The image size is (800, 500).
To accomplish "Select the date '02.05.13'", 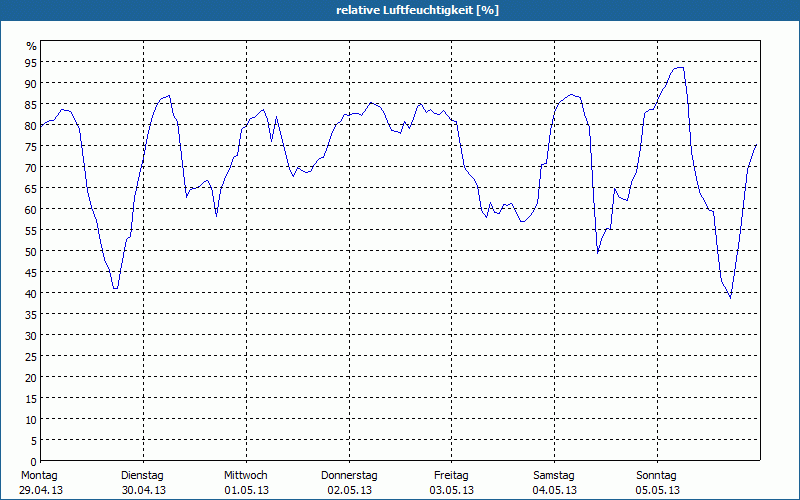I will click(x=349, y=490).
